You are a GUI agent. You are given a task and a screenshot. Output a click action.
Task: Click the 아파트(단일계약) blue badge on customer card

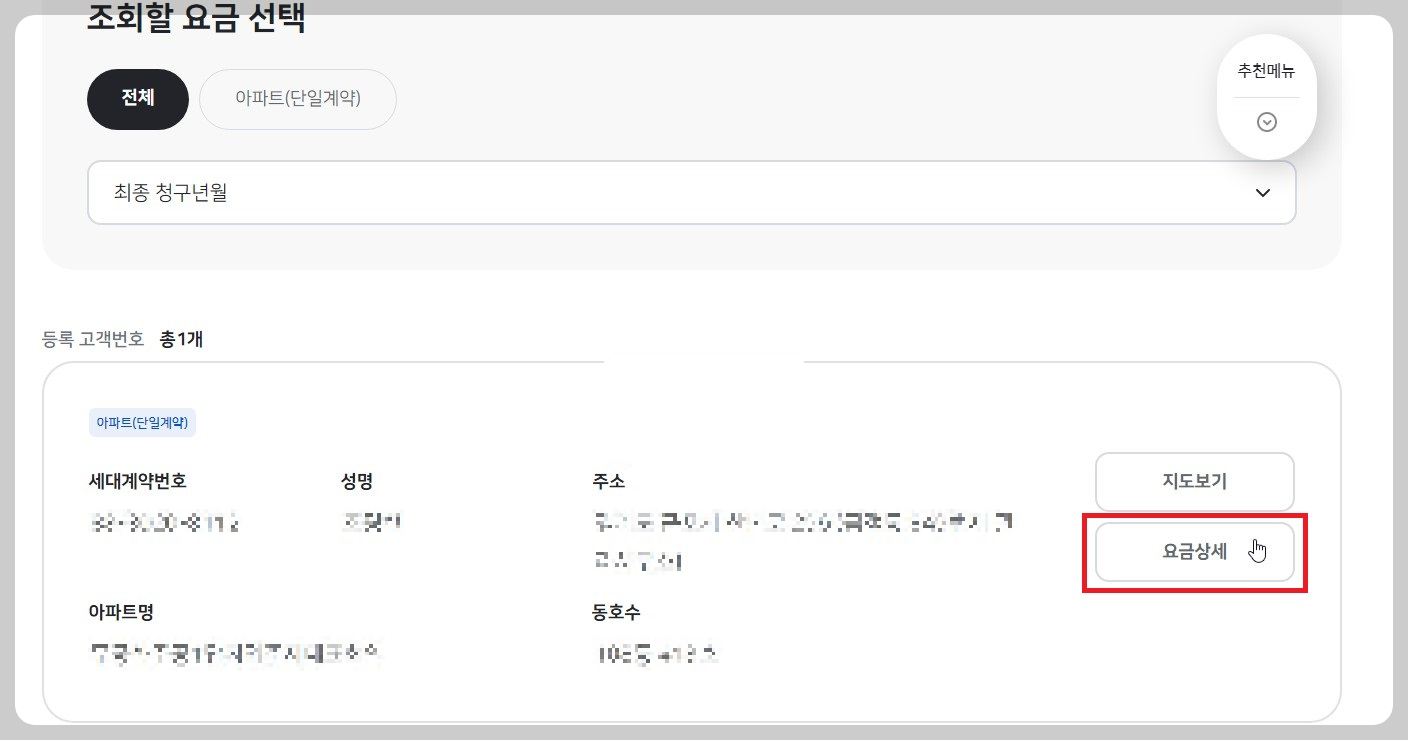(143, 422)
